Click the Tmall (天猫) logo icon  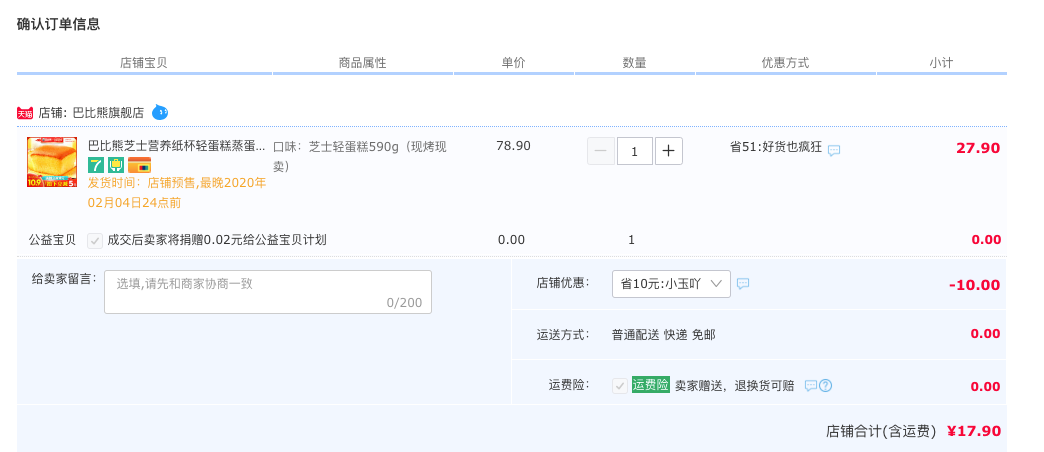click(25, 113)
